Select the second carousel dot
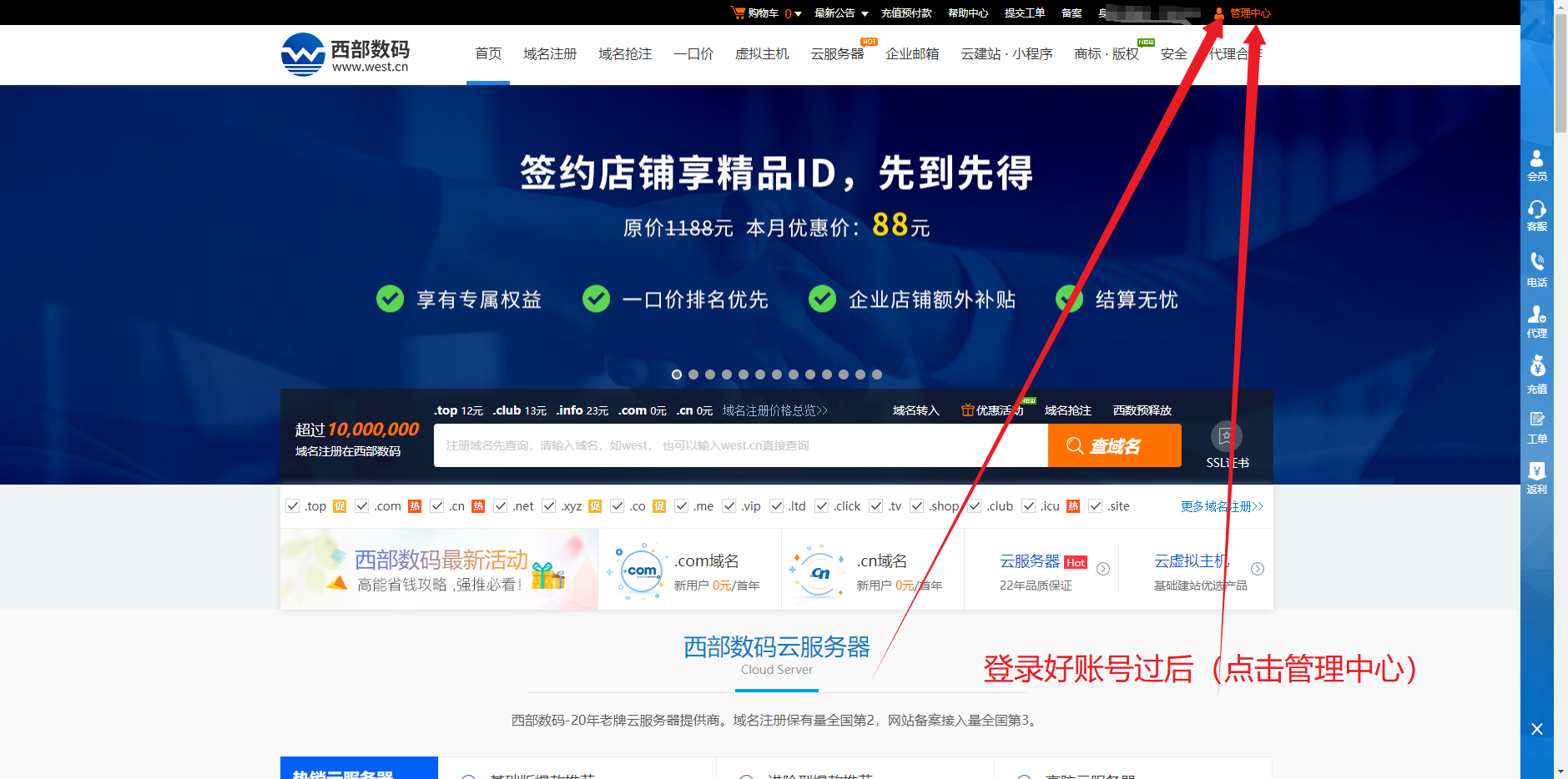Viewport: 1568px width, 779px height. point(693,374)
